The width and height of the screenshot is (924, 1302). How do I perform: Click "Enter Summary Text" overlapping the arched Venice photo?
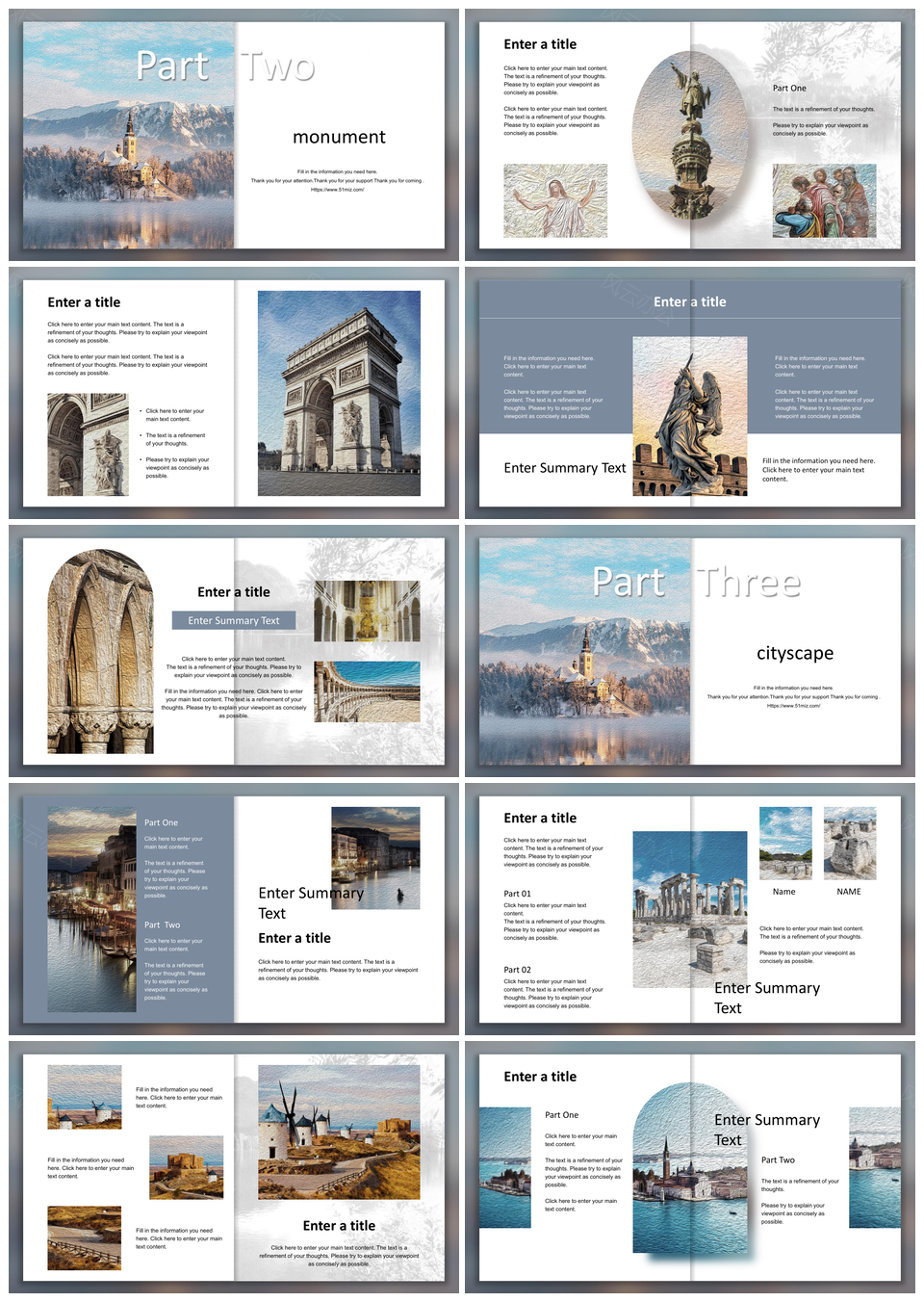click(767, 1130)
